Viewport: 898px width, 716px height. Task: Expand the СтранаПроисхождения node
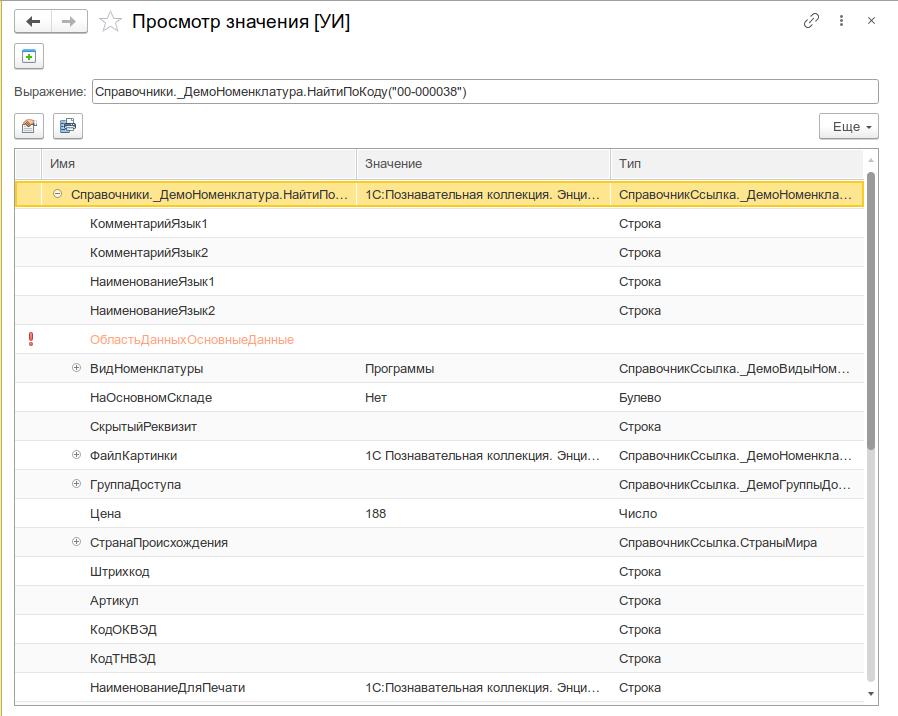point(76,542)
